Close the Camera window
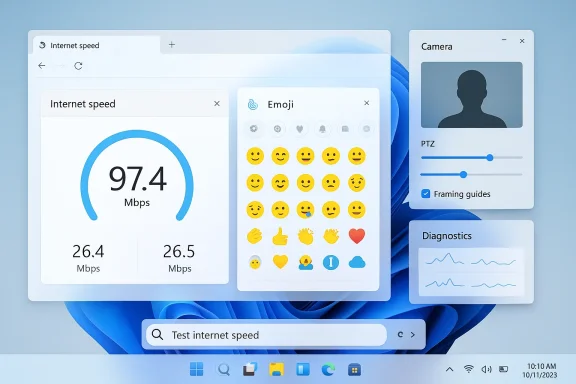 click(x=522, y=41)
